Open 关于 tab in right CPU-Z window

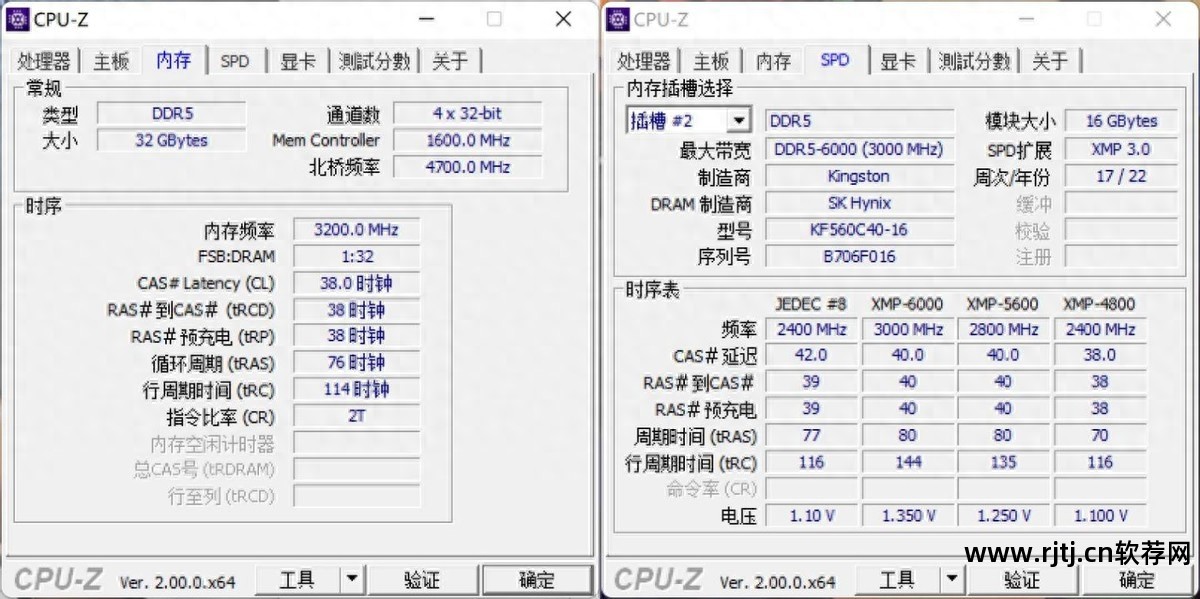(1050, 61)
